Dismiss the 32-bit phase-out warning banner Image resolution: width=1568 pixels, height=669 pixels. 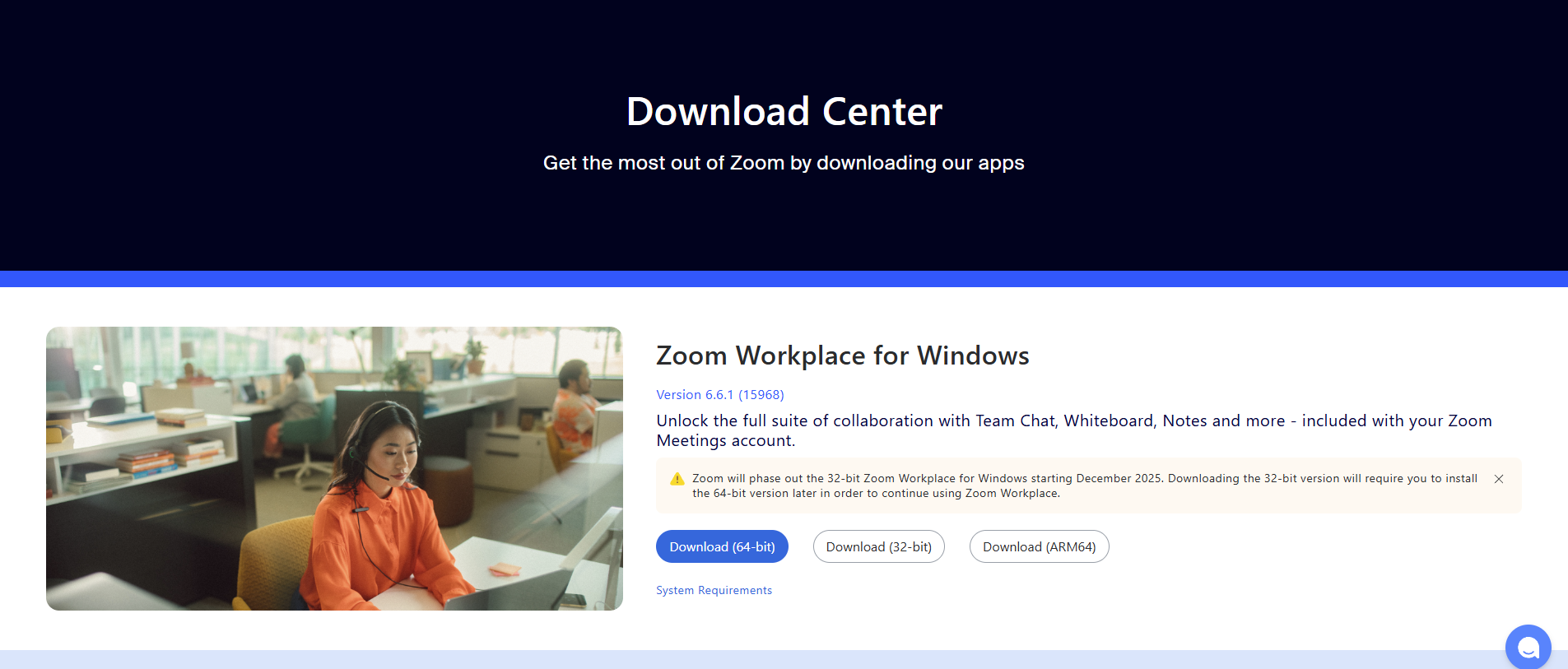[x=1499, y=479]
